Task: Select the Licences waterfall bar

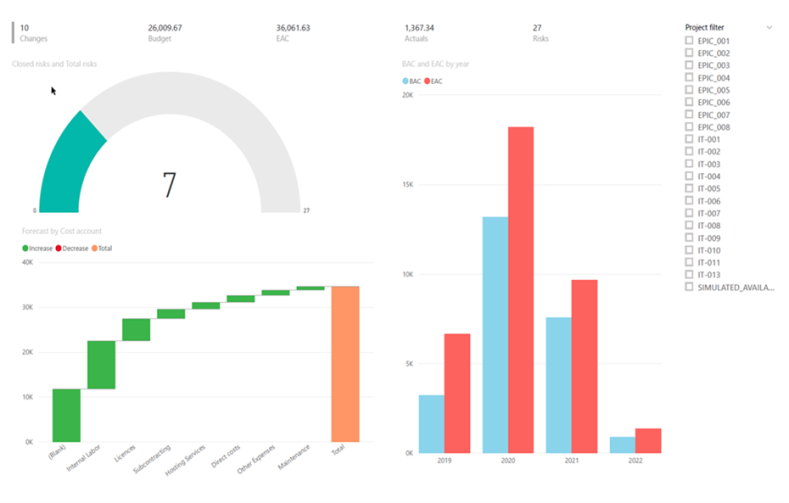Action: (x=136, y=330)
